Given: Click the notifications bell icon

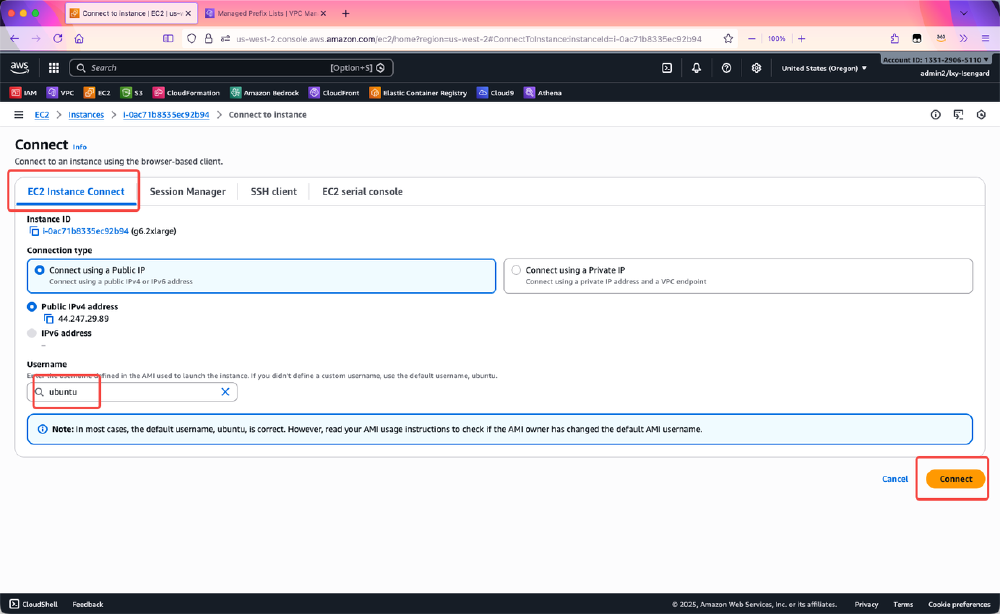Looking at the screenshot, I should [x=696, y=68].
